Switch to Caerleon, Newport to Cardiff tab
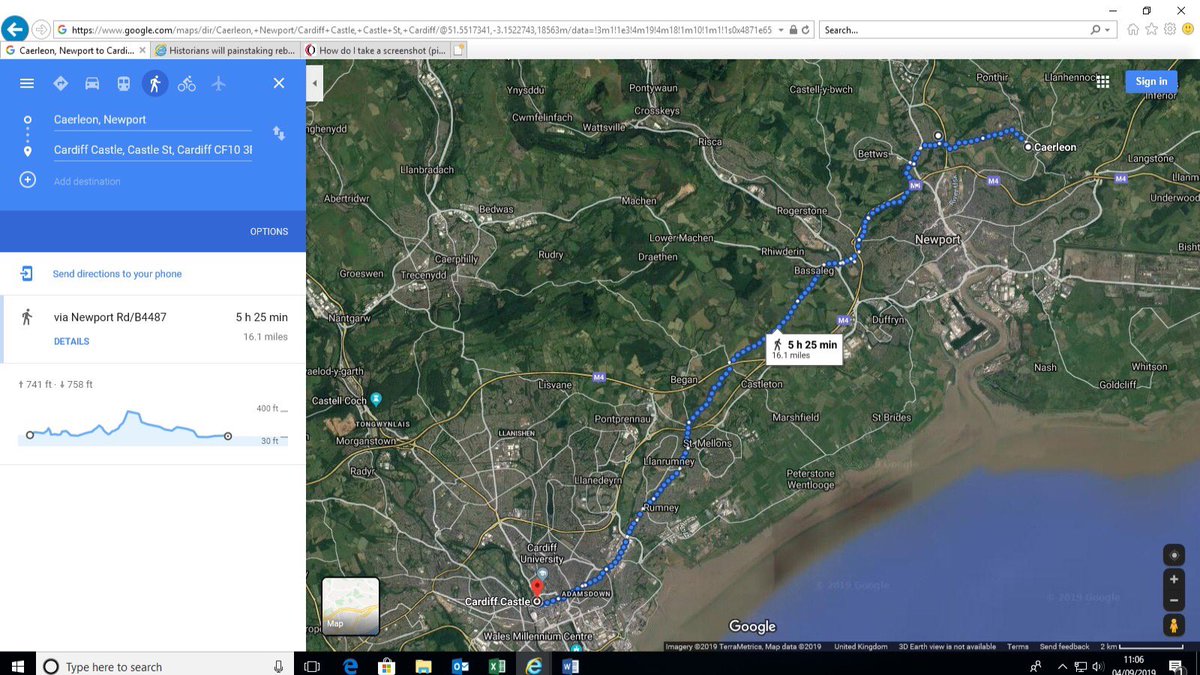The width and height of the screenshot is (1200, 675). click(76, 49)
